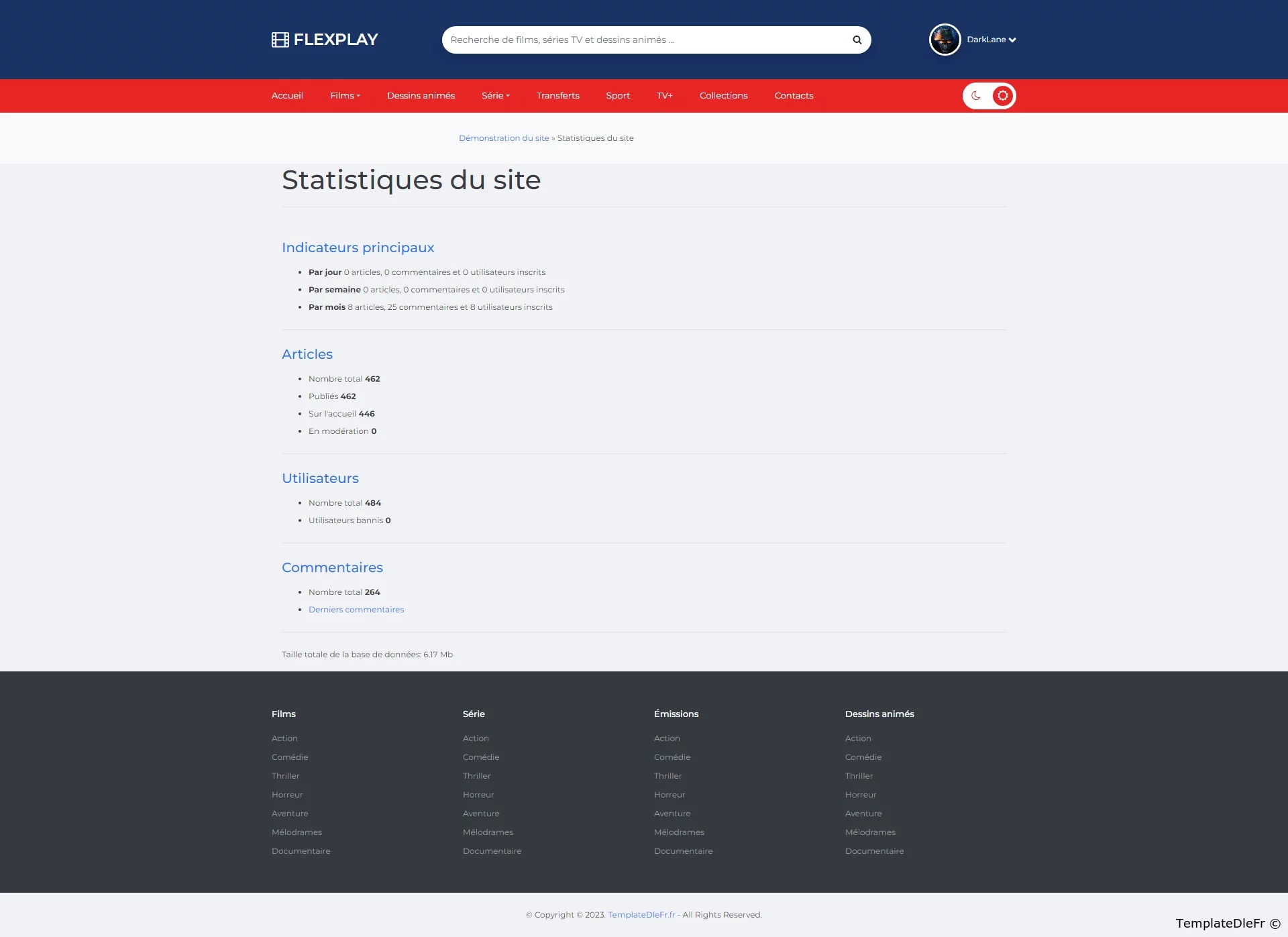Open the Transferts nav item
The image size is (1288, 937).
[557, 95]
